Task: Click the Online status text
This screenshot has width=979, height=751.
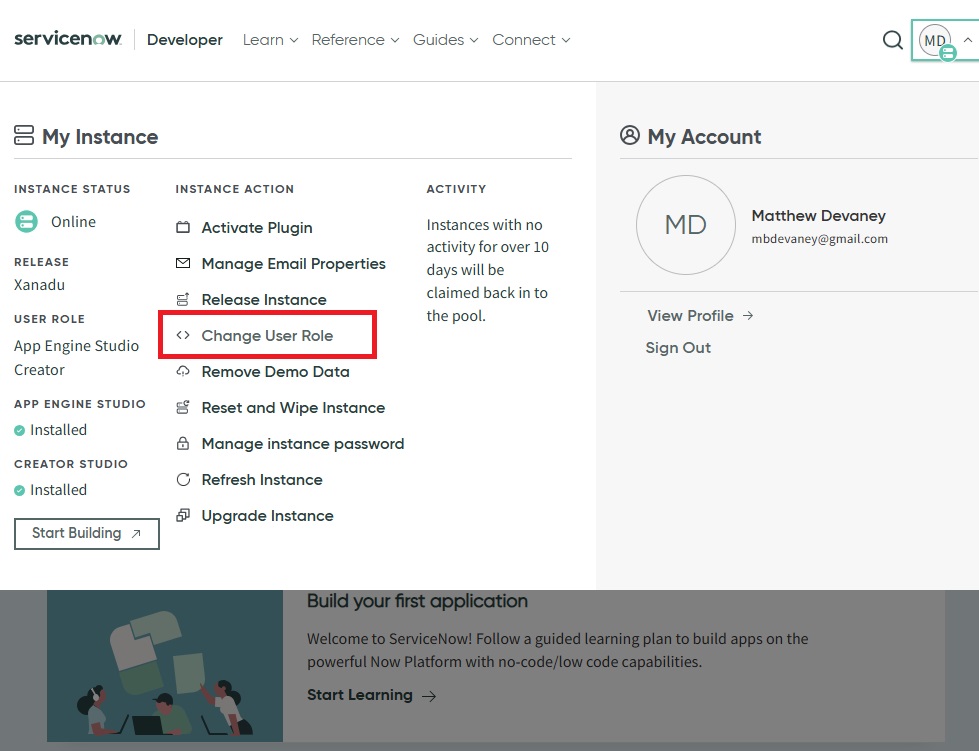Action: coord(73,222)
